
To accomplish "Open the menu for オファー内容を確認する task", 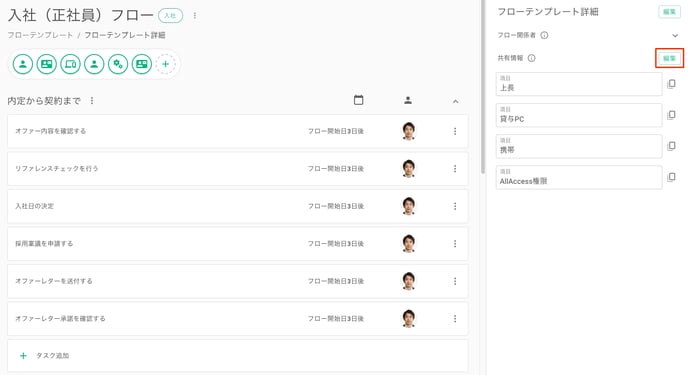I will tap(455, 131).
